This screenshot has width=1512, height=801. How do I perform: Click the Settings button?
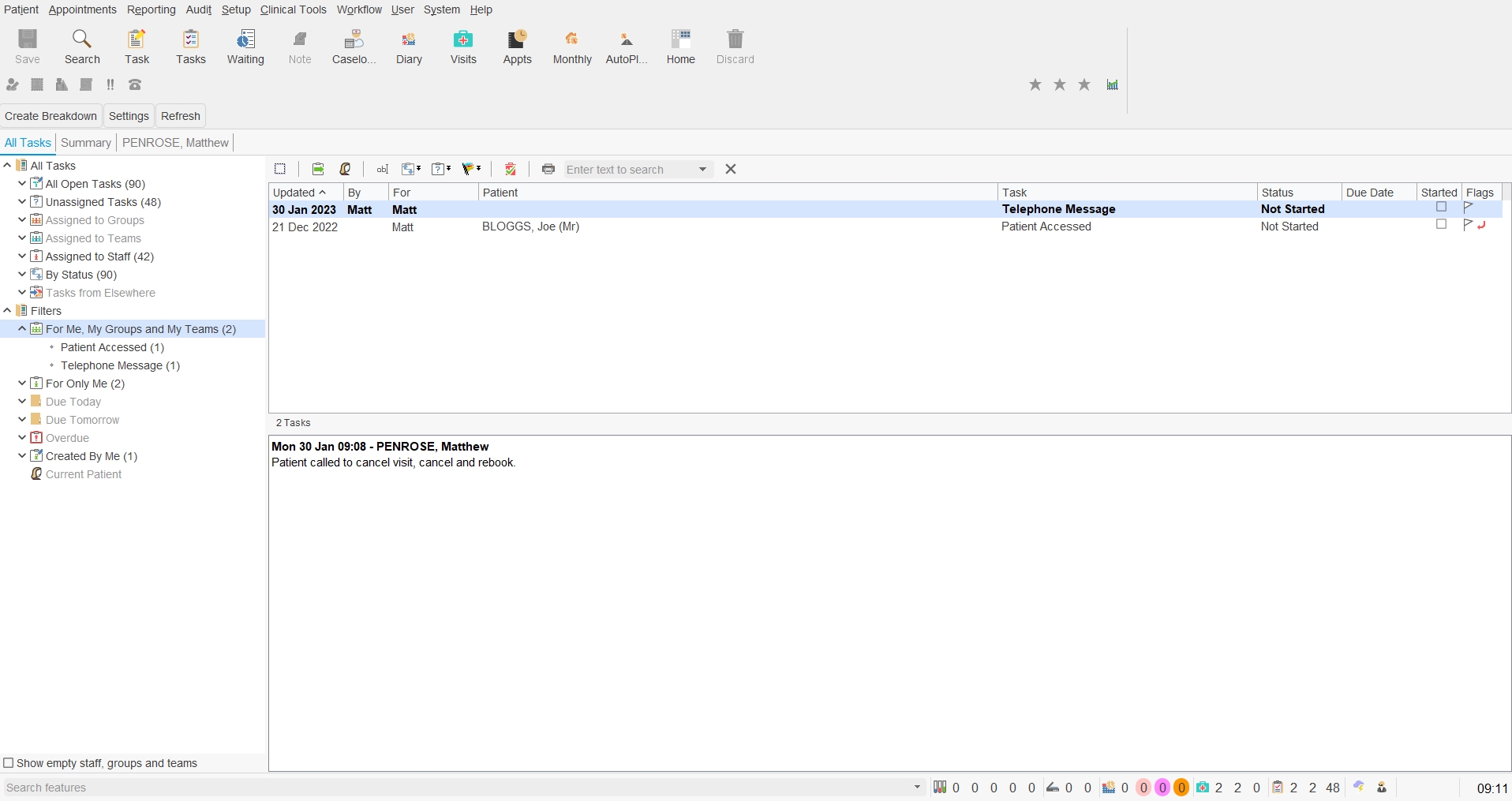click(129, 116)
